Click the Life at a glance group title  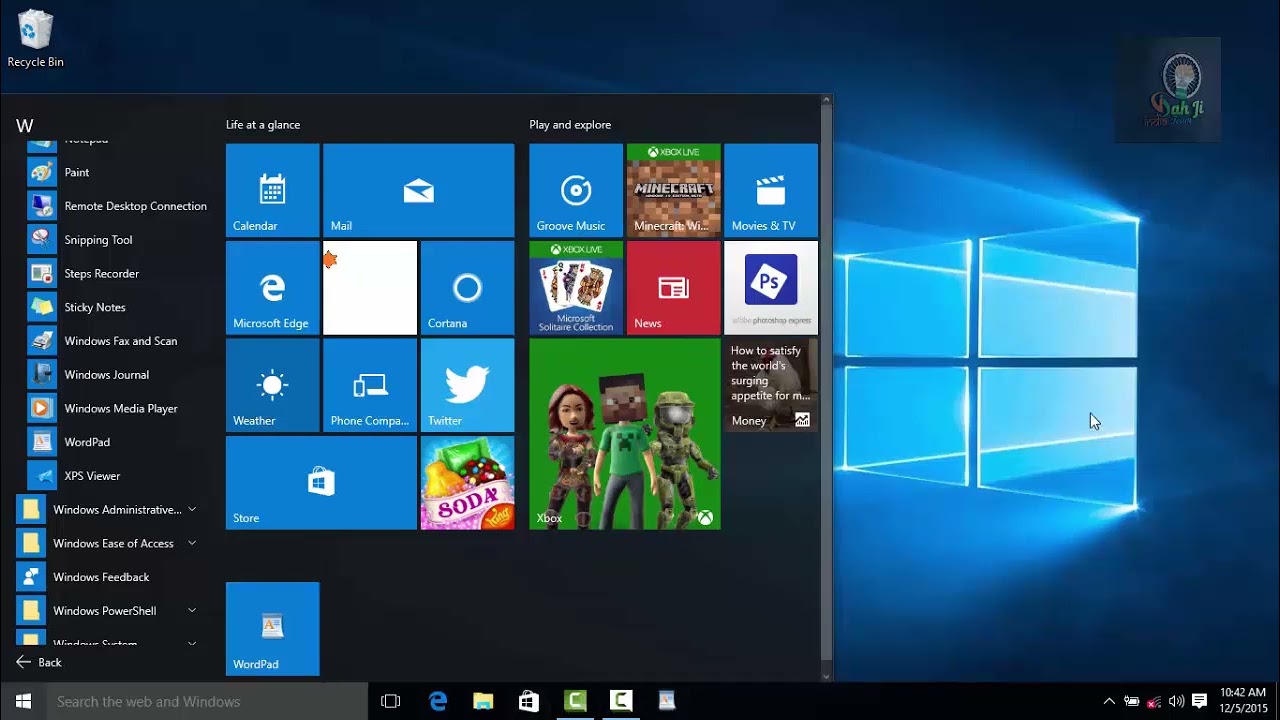[x=263, y=125]
